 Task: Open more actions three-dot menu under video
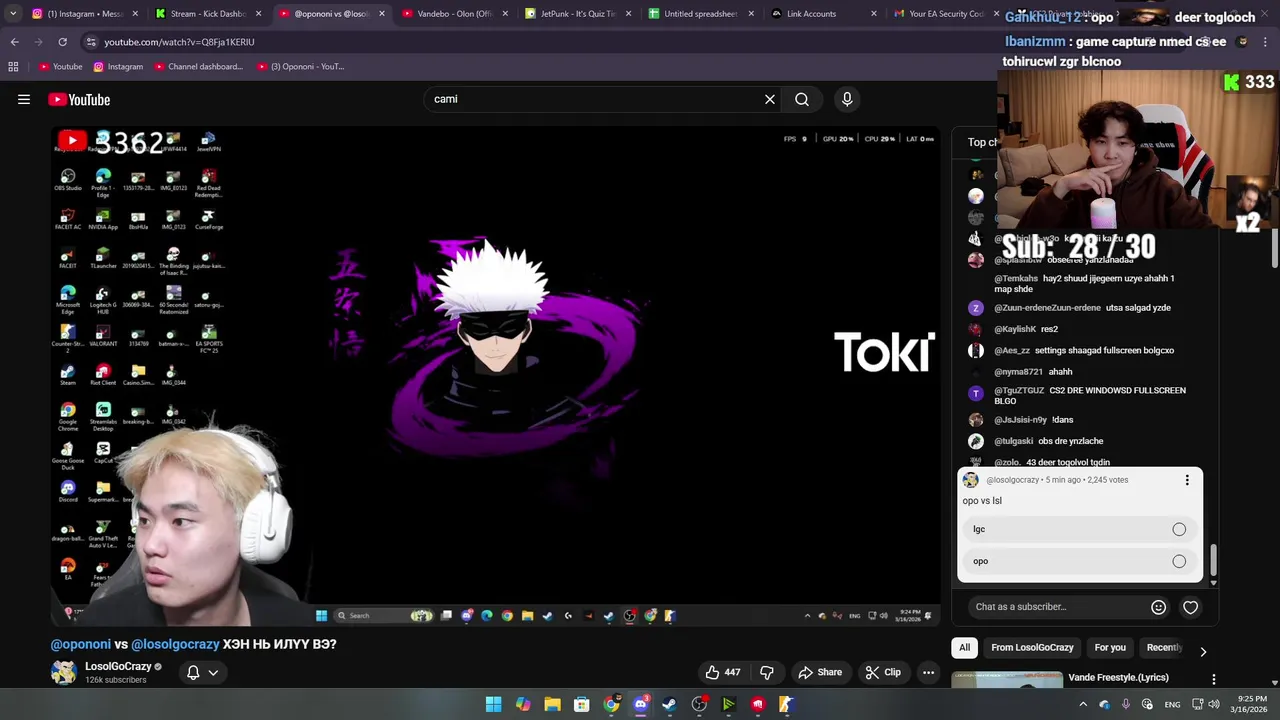click(928, 672)
